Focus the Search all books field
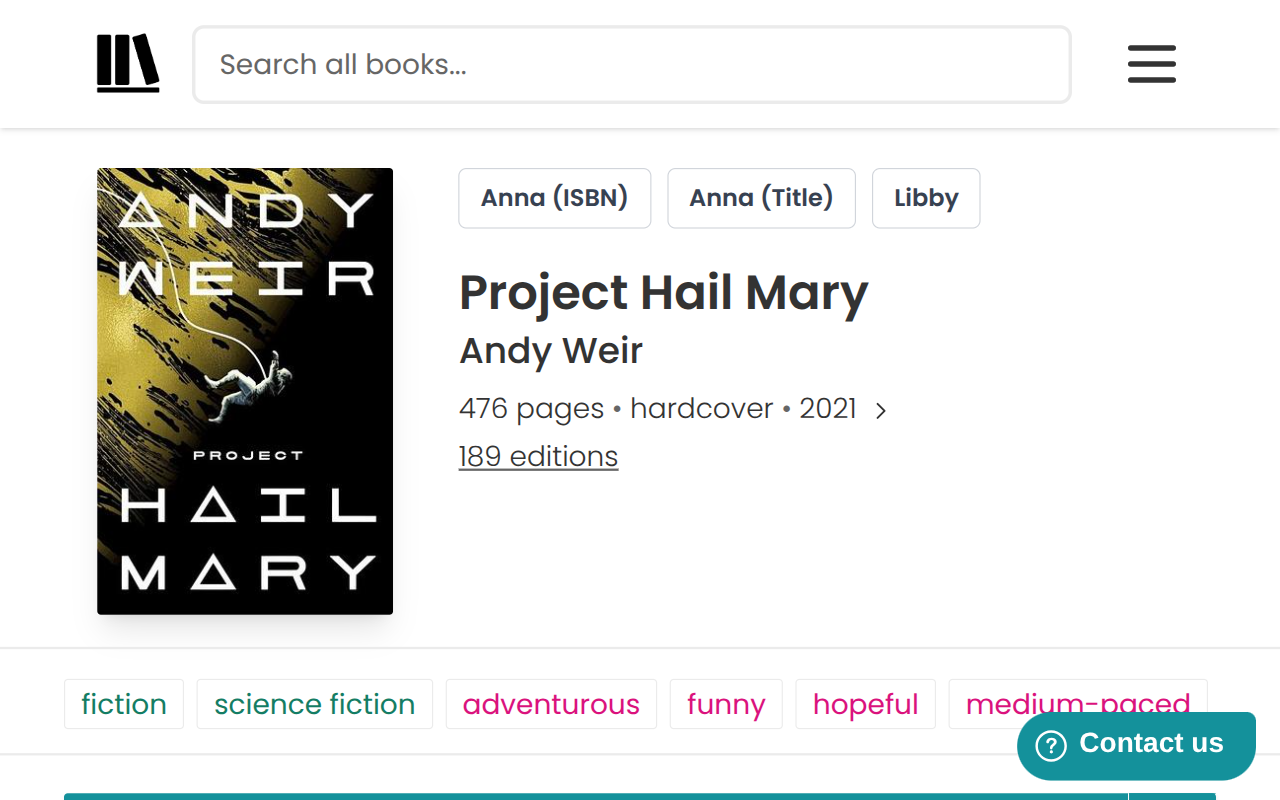This screenshot has height=800, width=1280. 632,65
